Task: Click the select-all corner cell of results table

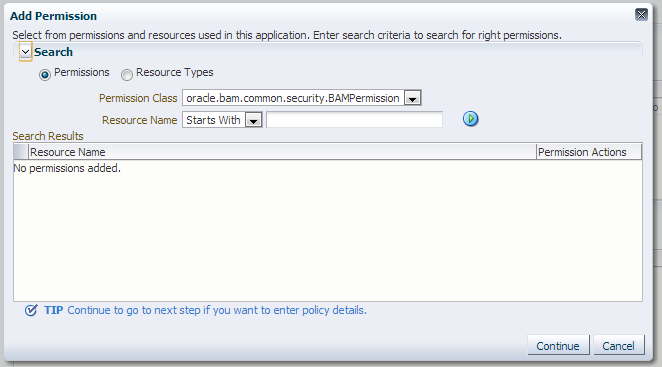Action: tap(21, 152)
